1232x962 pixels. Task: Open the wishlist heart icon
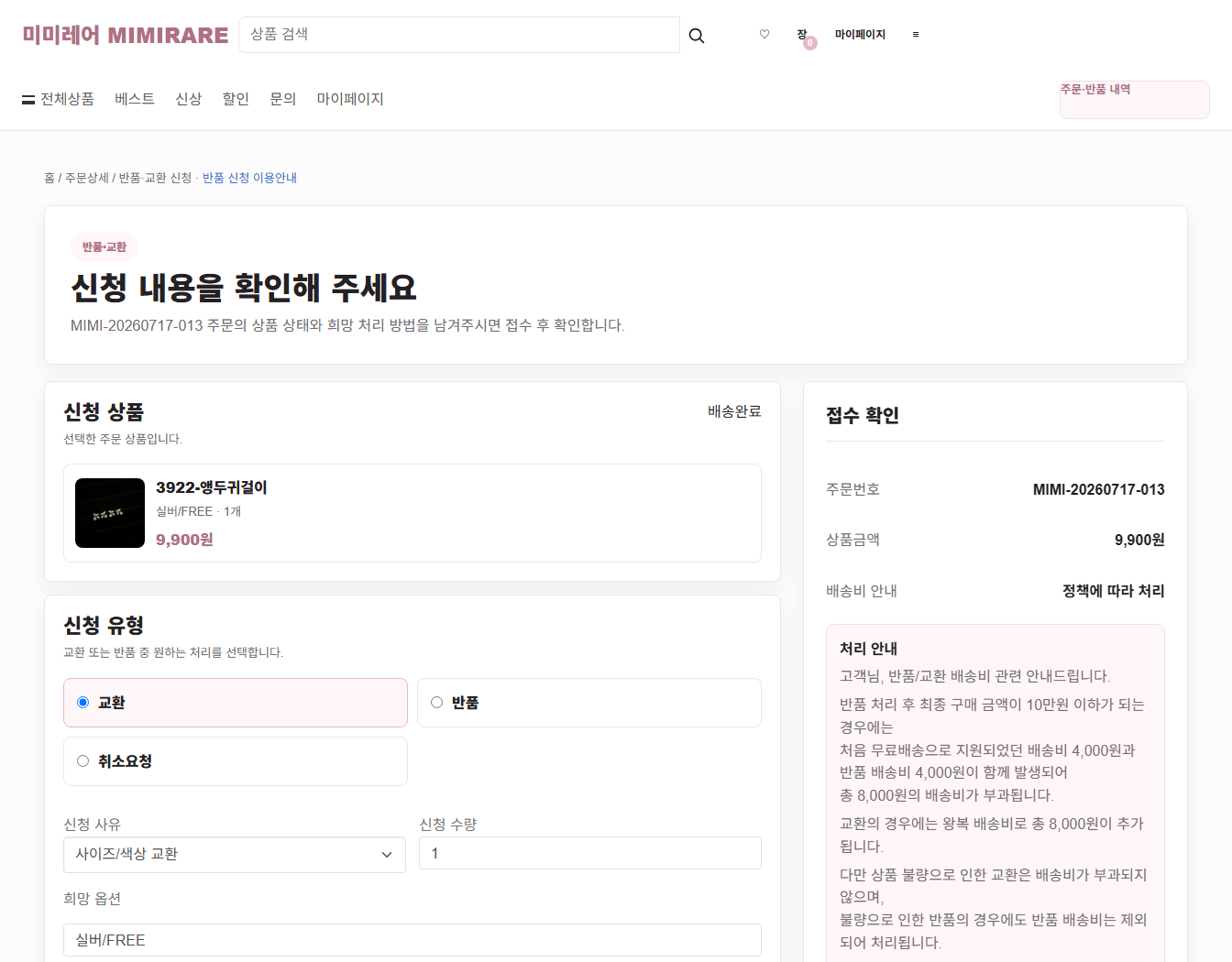pyautogui.click(x=764, y=34)
